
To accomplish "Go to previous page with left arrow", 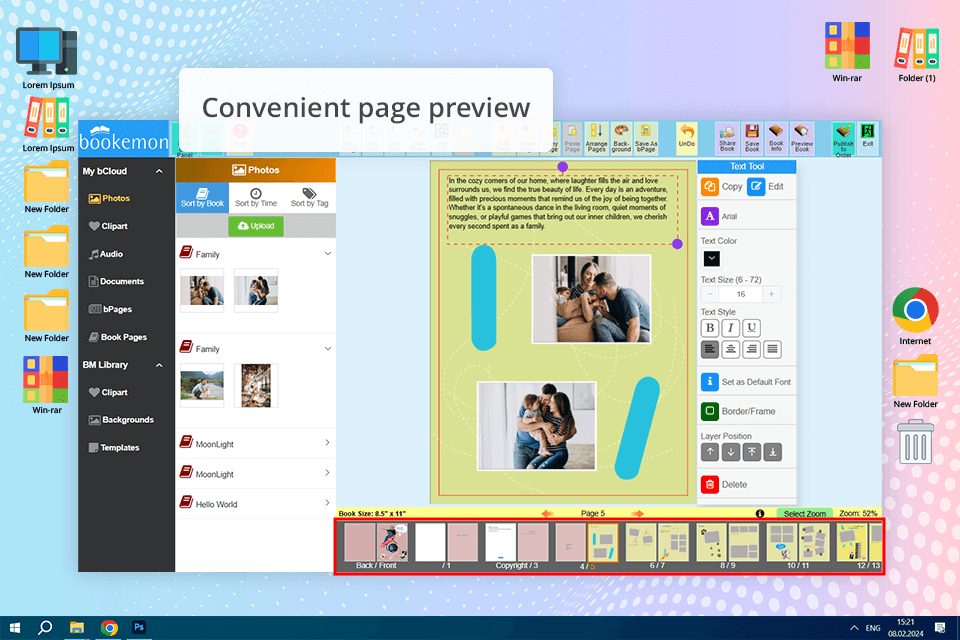I will 547,514.
